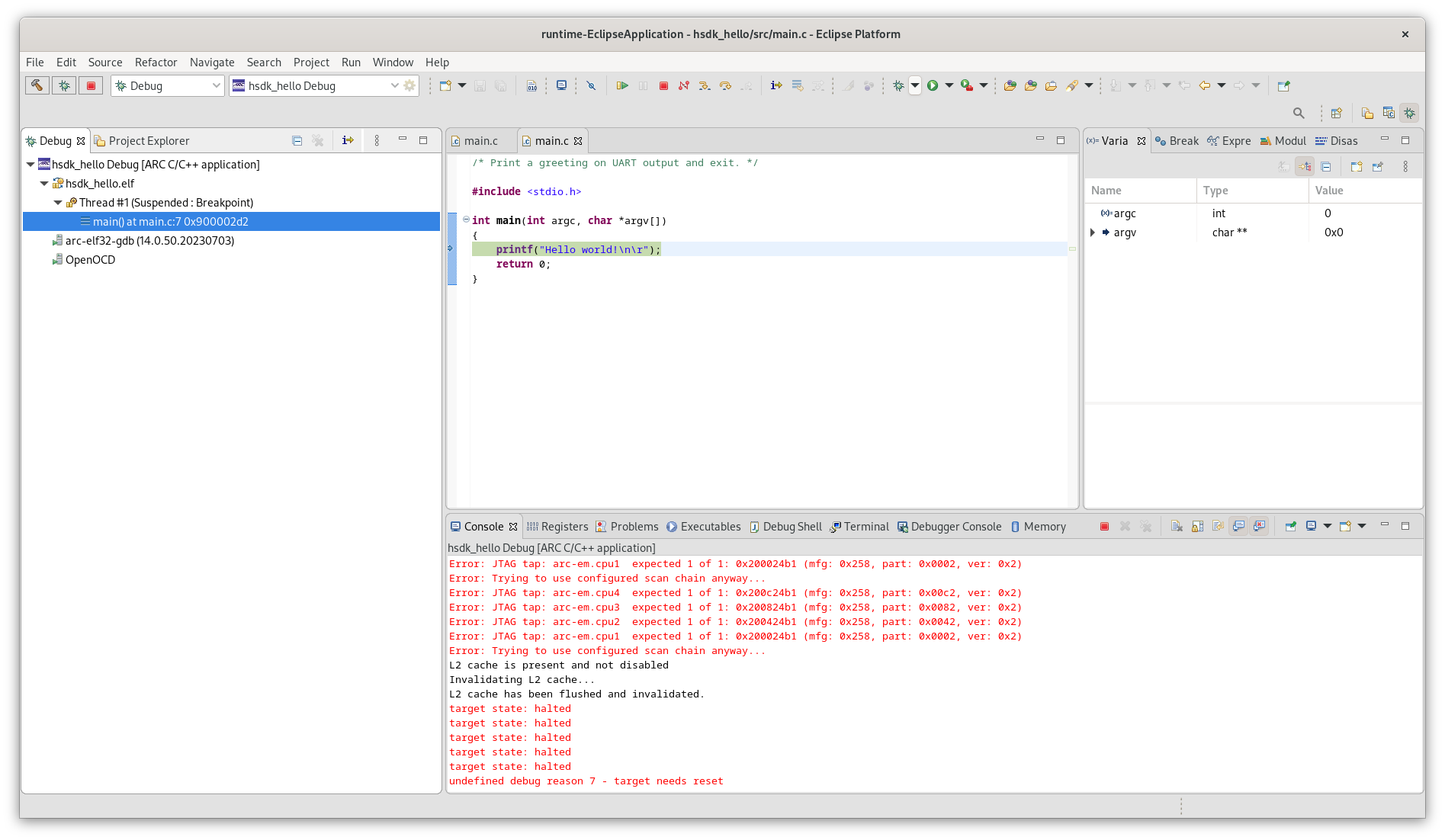Viewport: 1445px width, 840px height.
Task: Expand the argv variable entry
Action: 1093,232
